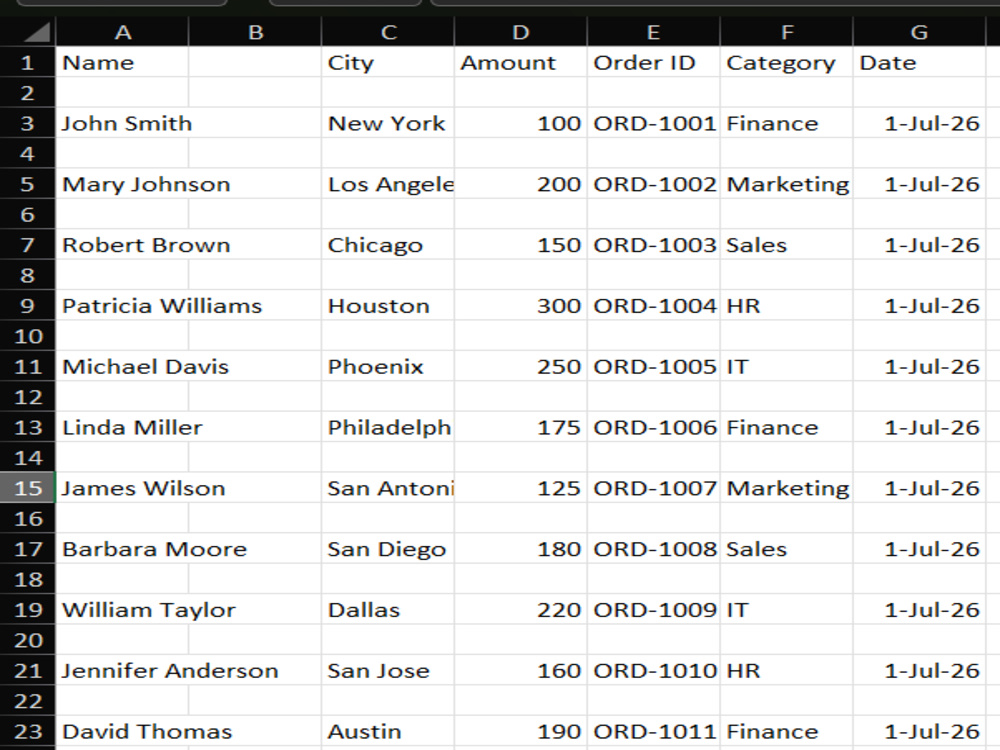Select the David Thomas cell
Screen dimensions: 1000x750
click(122, 731)
